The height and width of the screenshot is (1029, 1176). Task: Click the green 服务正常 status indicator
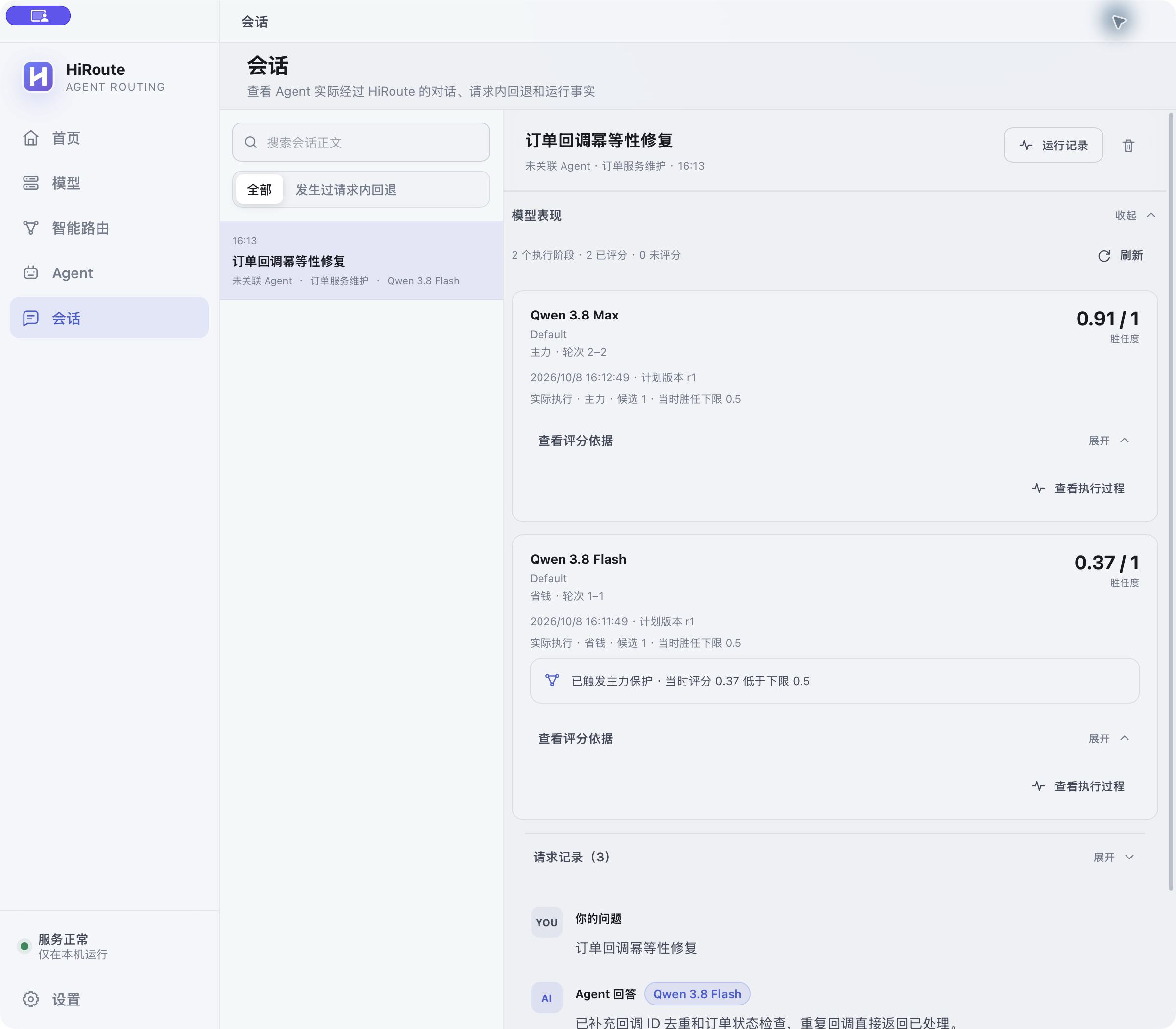24,946
